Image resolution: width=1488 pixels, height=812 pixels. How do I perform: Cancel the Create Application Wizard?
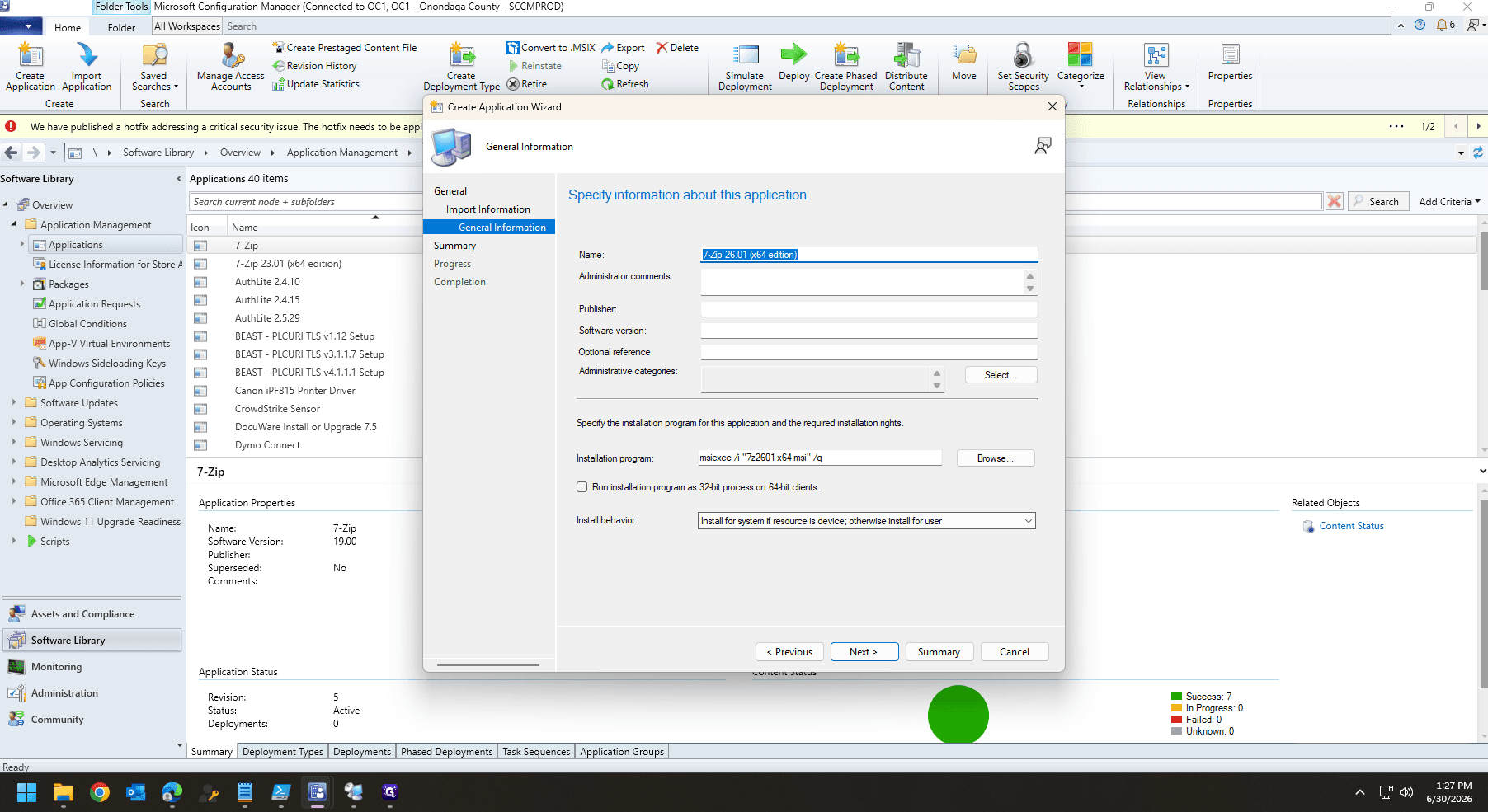[1015, 652]
